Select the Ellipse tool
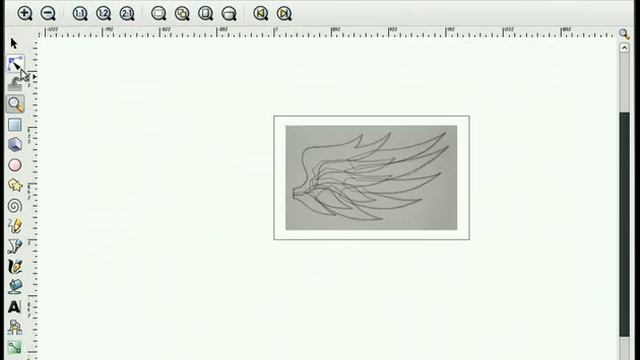This screenshot has width=640, height=360. 15,165
